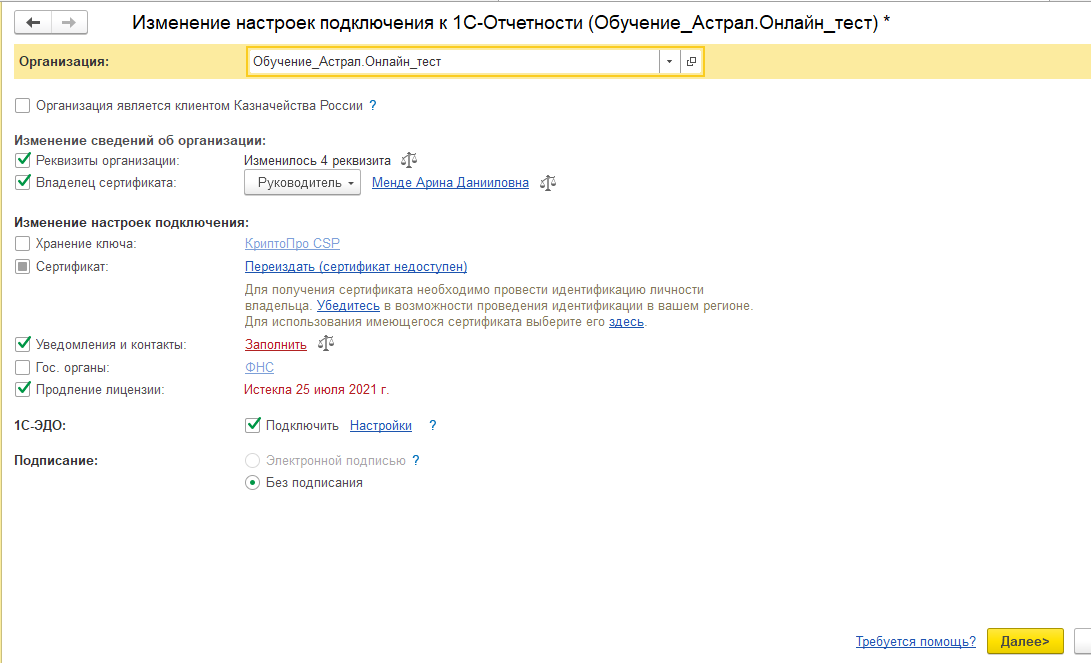Click scales icon next to Реквизиты организации
The image size is (1091, 663).
pyautogui.click(x=408, y=160)
